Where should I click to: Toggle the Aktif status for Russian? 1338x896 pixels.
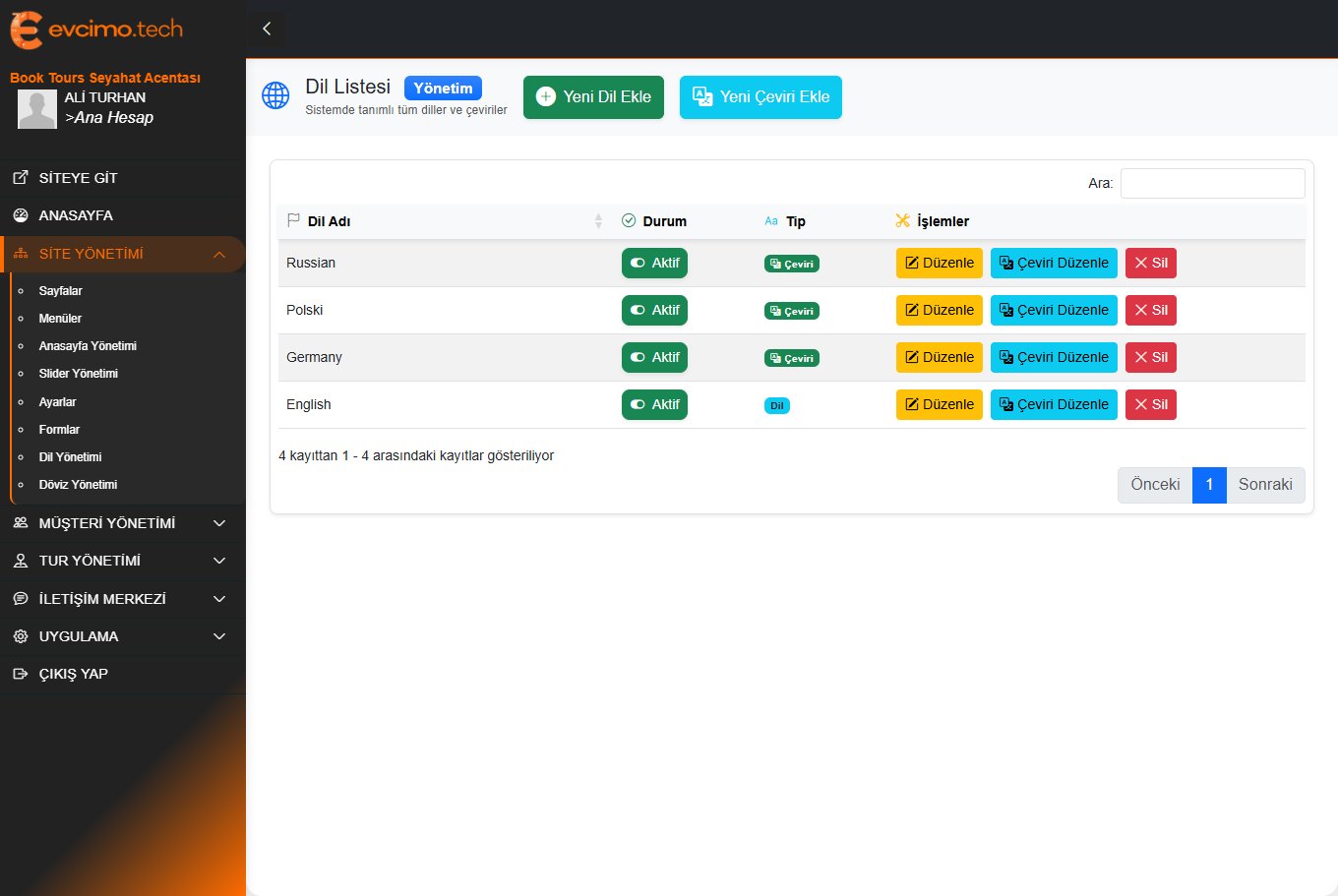click(654, 263)
